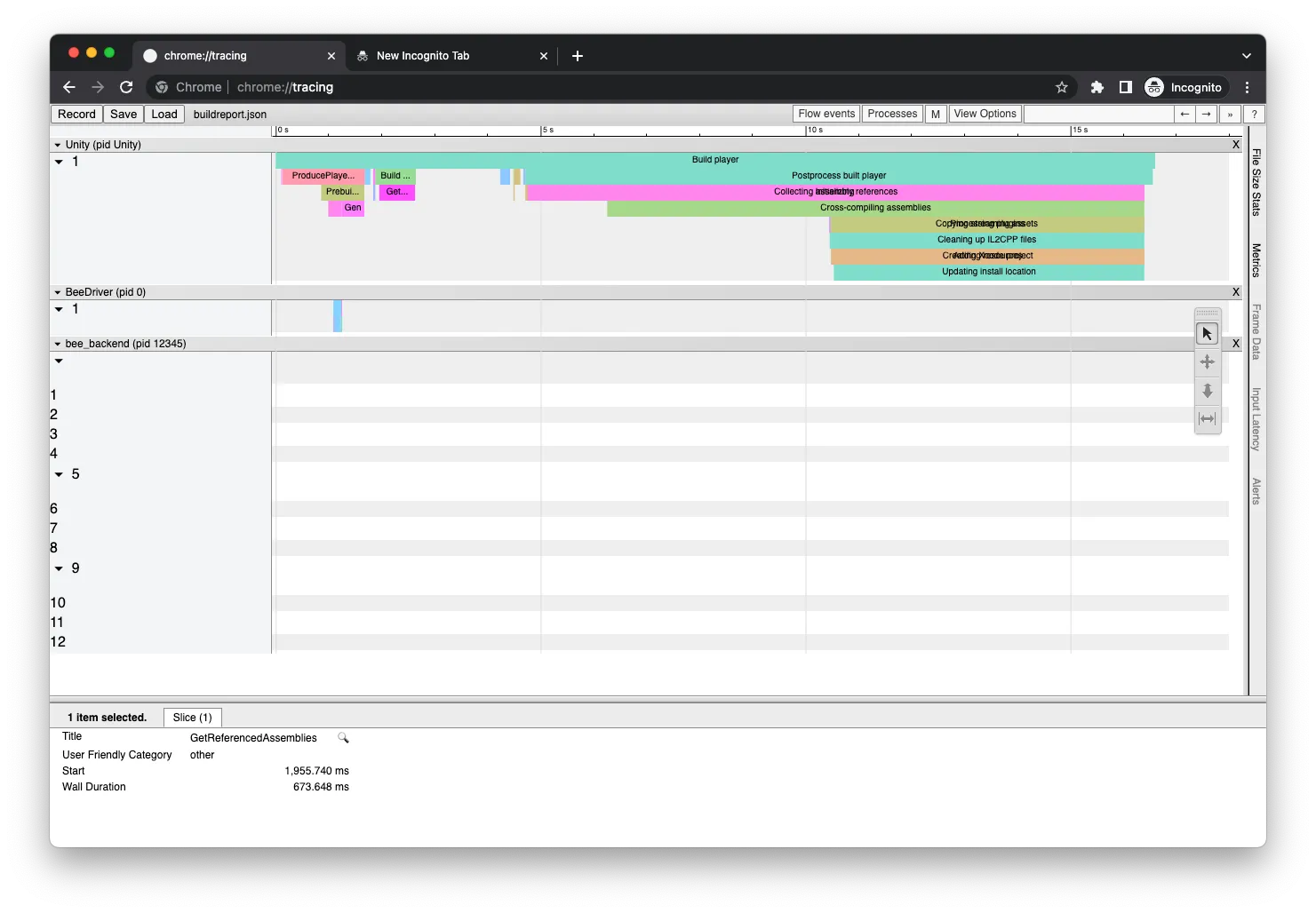Activate the pan tool in the floating toolbar
Image resolution: width=1316 pixels, height=913 pixels.
coord(1207,361)
